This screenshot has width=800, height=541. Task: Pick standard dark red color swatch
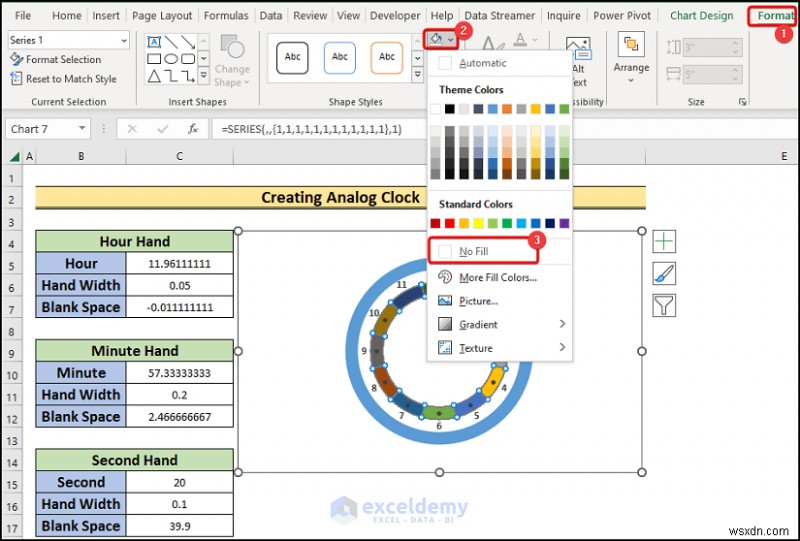435,223
